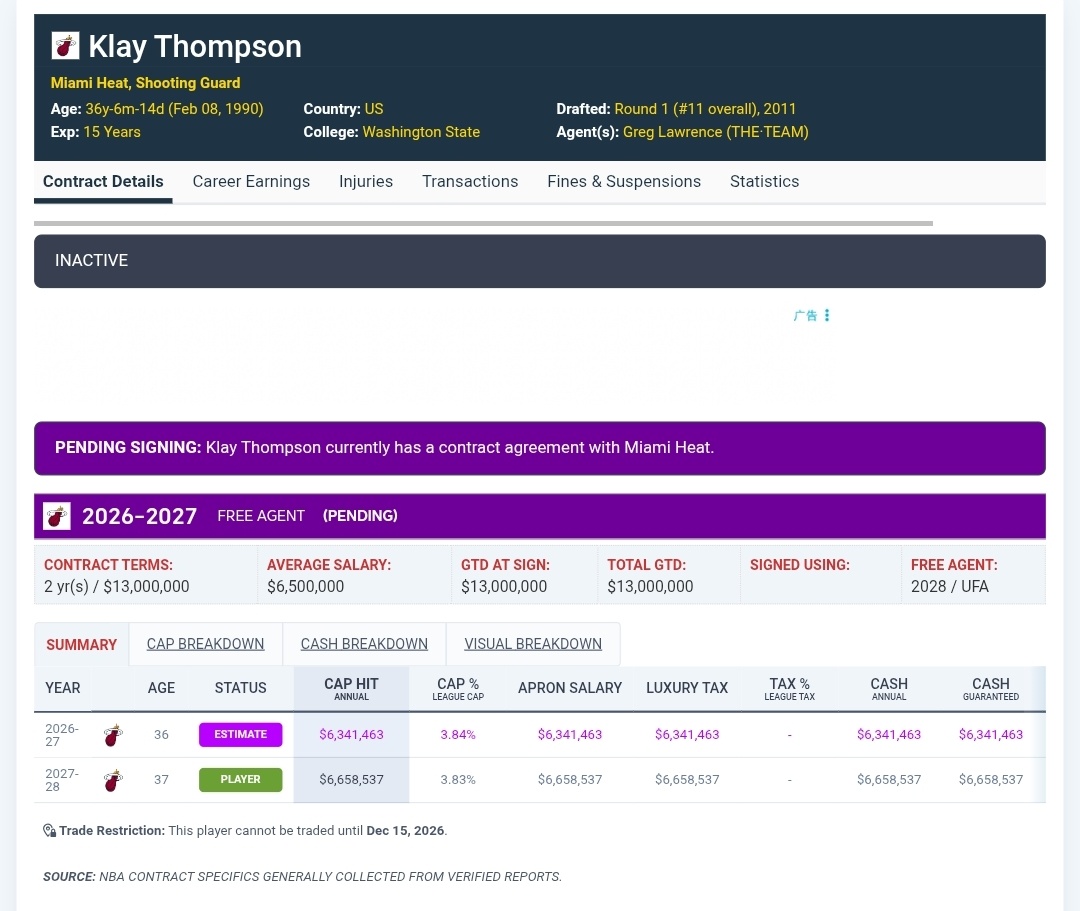The height and width of the screenshot is (911, 1080).
Task: Click the 15 Years experience value
Action: (x=112, y=132)
